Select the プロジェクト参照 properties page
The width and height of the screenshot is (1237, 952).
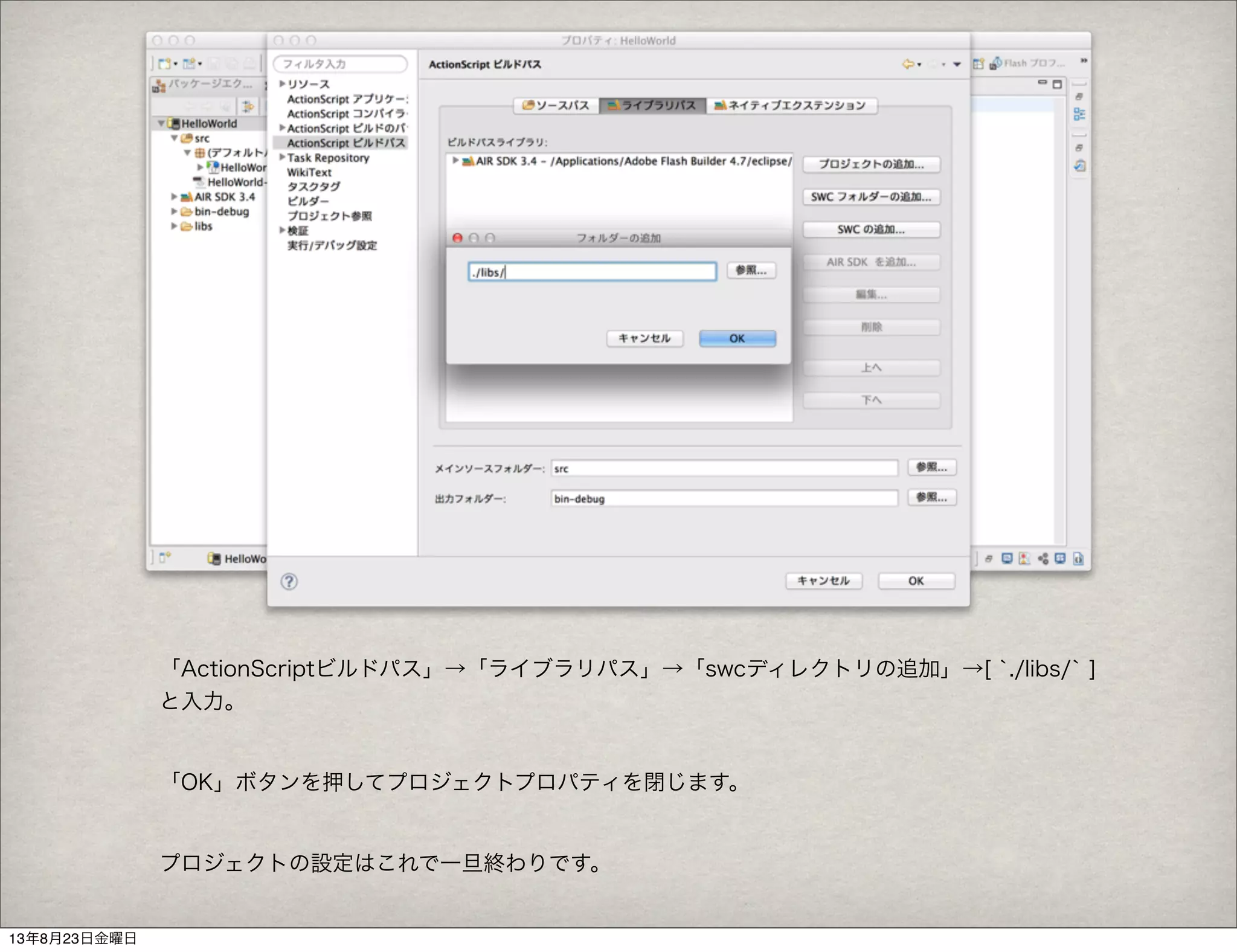(x=329, y=216)
